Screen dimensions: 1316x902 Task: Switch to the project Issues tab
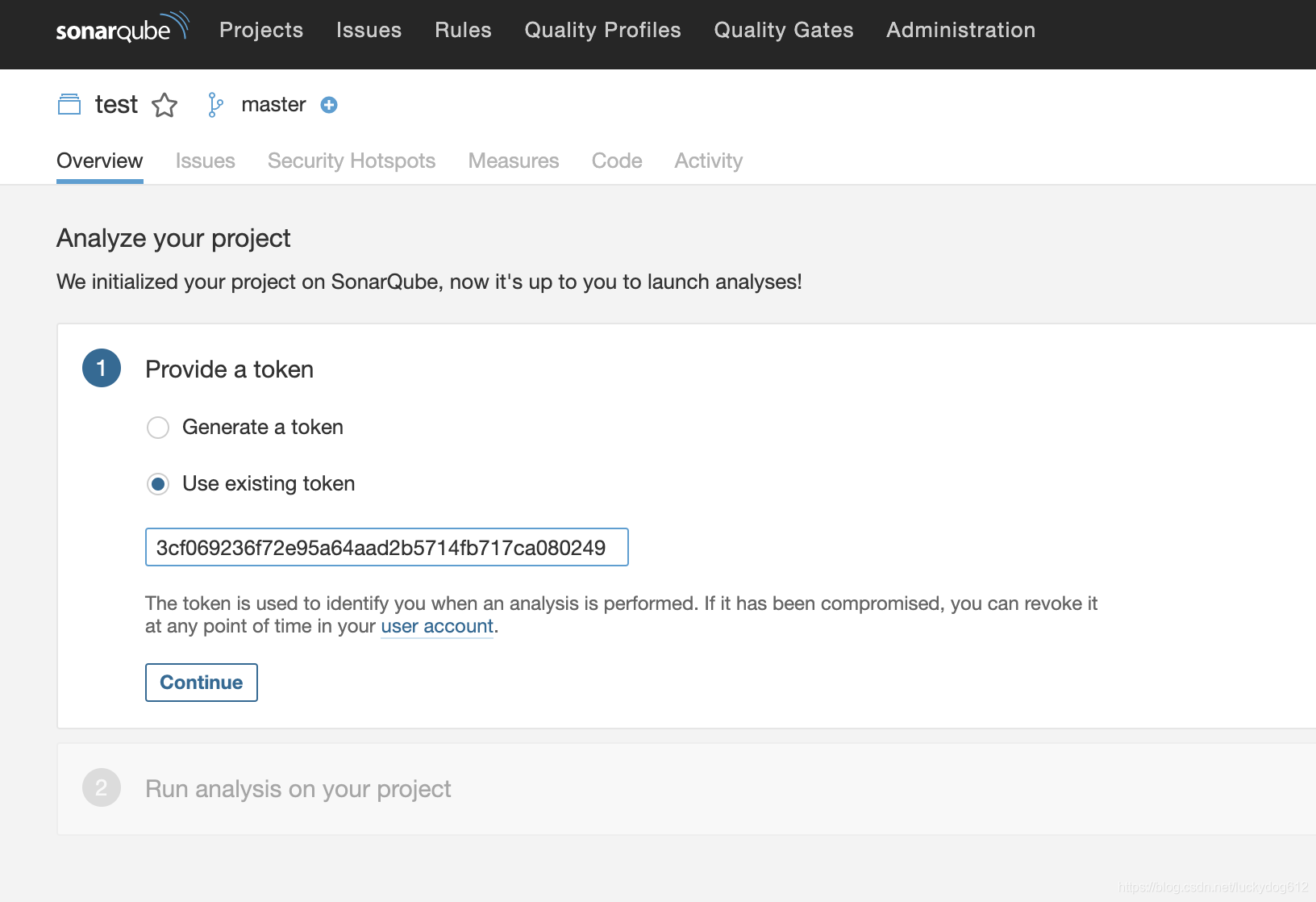click(x=206, y=161)
